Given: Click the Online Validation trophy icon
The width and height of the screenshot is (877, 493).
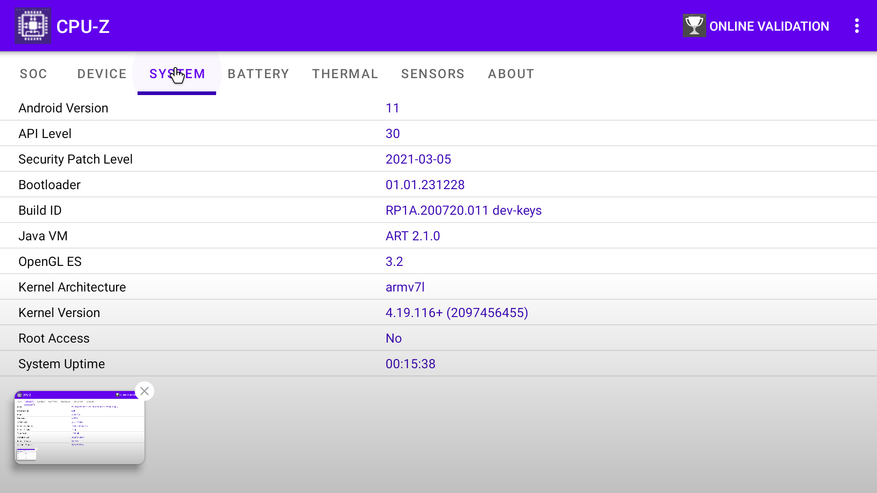Looking at the screenshot, I should [x=694, y=26].
